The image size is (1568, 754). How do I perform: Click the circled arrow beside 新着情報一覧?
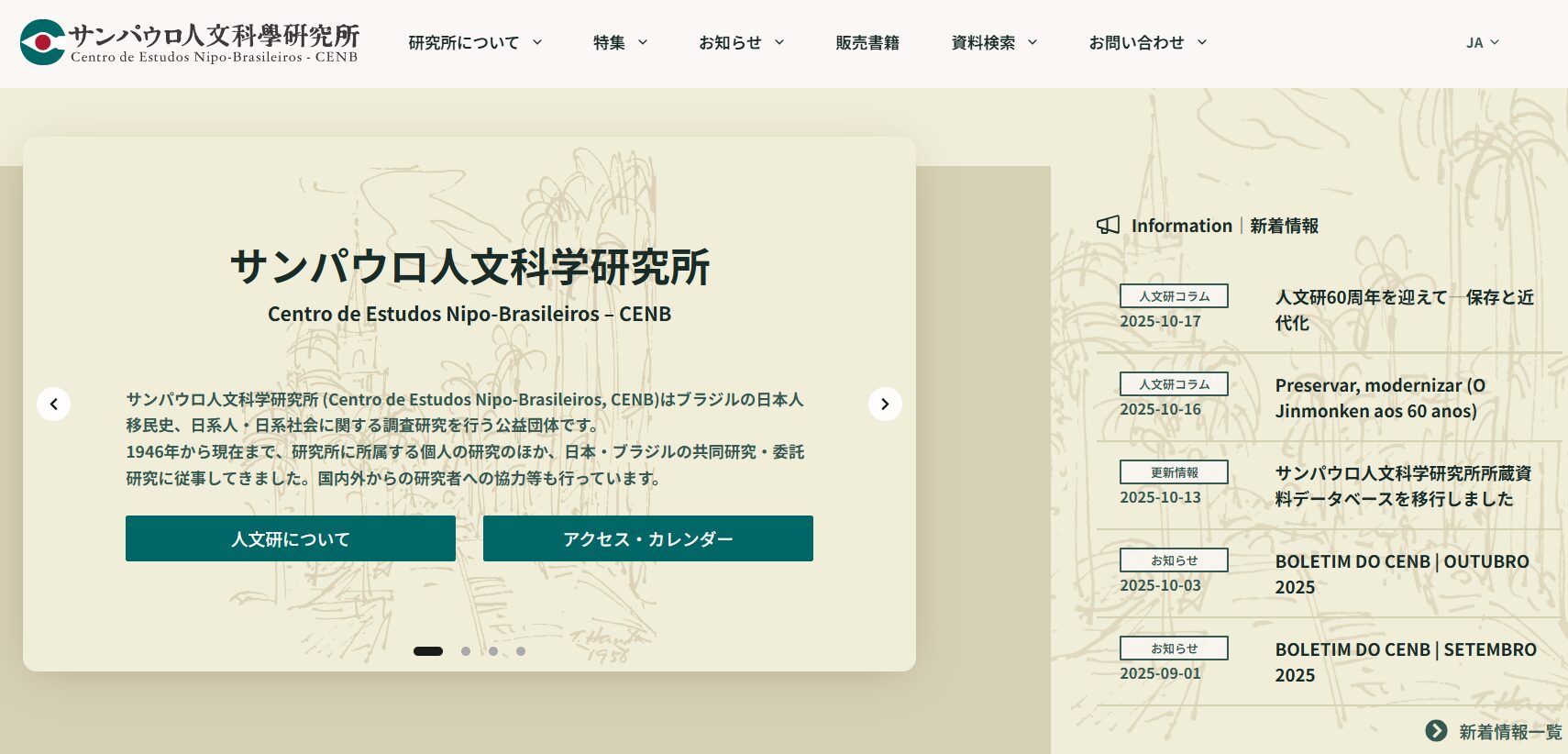1436,731
